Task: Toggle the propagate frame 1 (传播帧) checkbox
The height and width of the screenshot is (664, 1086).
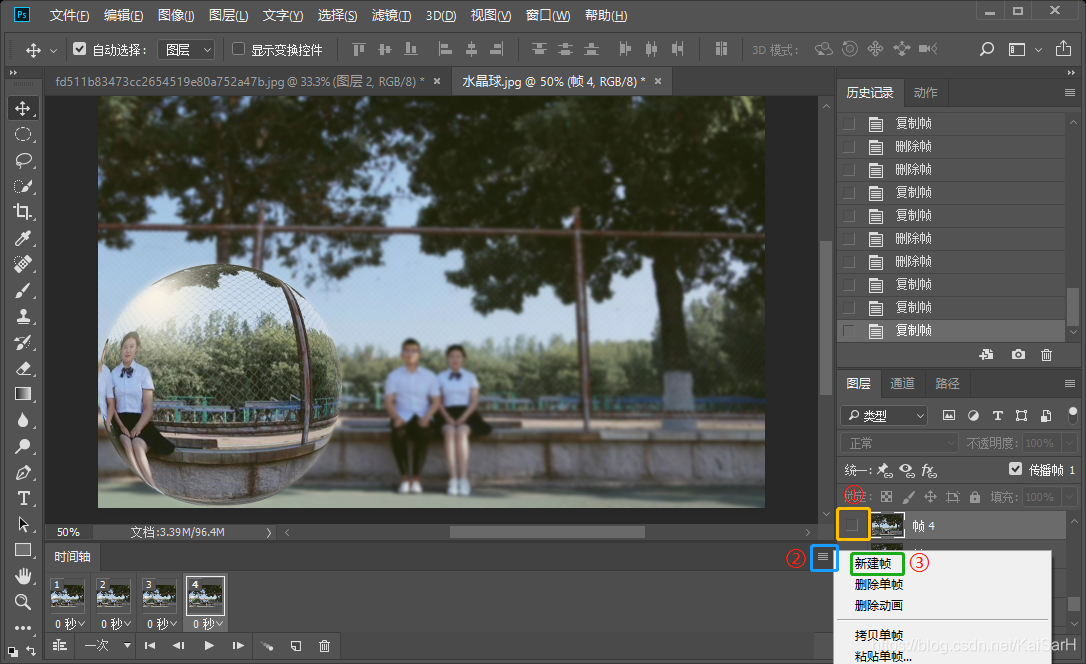Action: point(1015,469)
